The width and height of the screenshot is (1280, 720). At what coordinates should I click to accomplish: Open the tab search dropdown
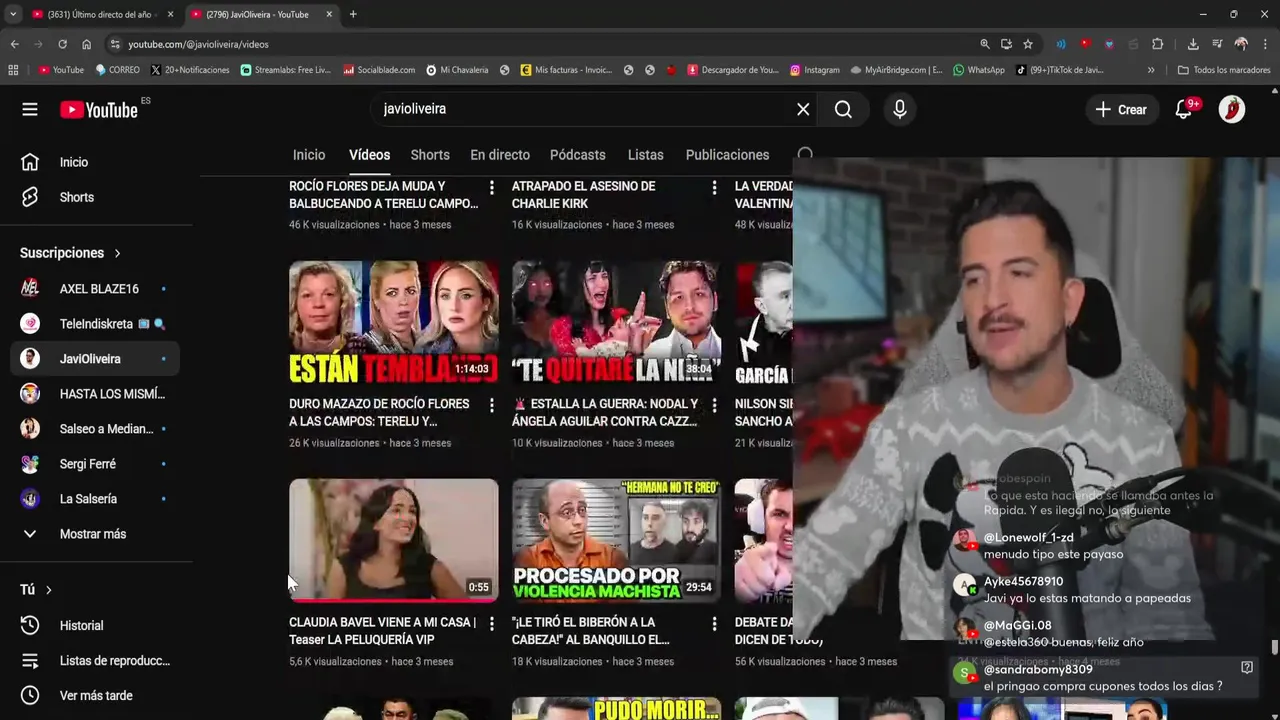point(12,14)
